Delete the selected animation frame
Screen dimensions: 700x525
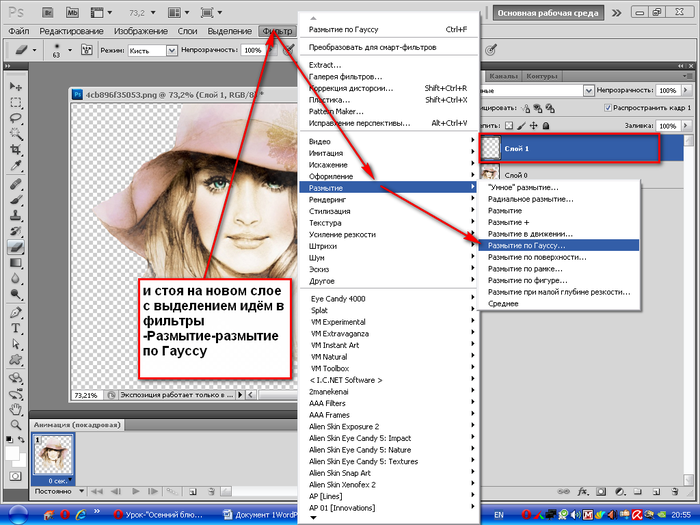point(211,492)
